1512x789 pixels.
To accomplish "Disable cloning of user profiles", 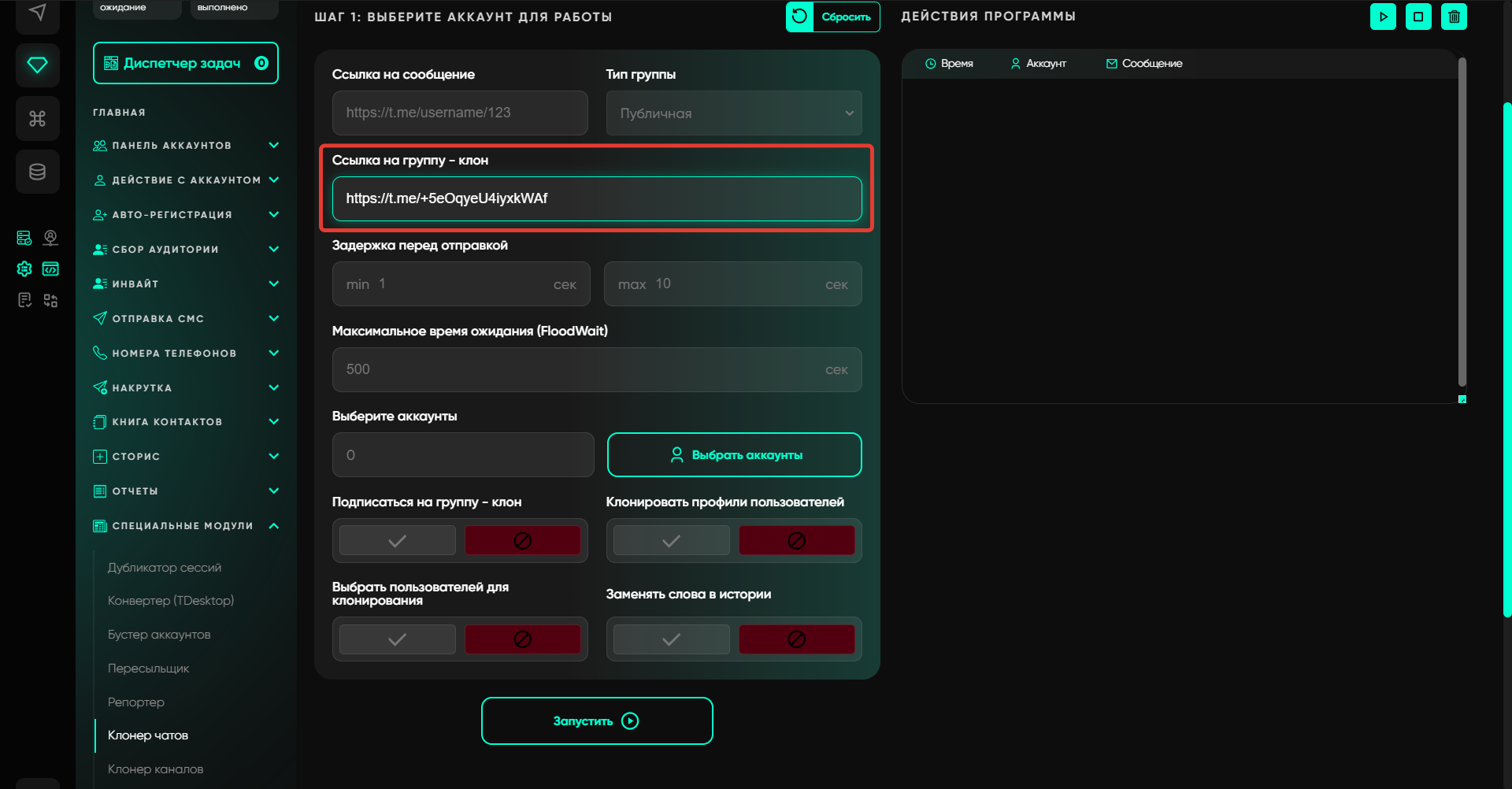I will (796, 541).
